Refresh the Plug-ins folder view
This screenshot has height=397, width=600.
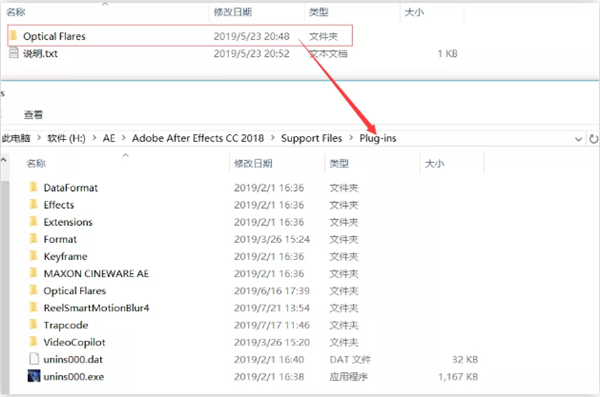593,139
